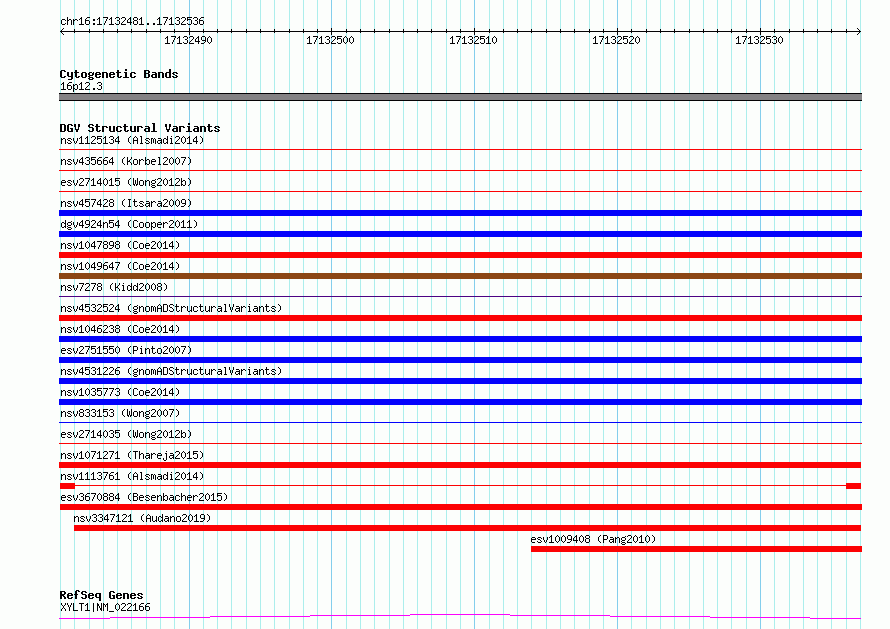Image resolution: width=890 pixels, height=629 pixels.
Task: Click the blue esv2751550 variant bar
Action: (460, 360)
